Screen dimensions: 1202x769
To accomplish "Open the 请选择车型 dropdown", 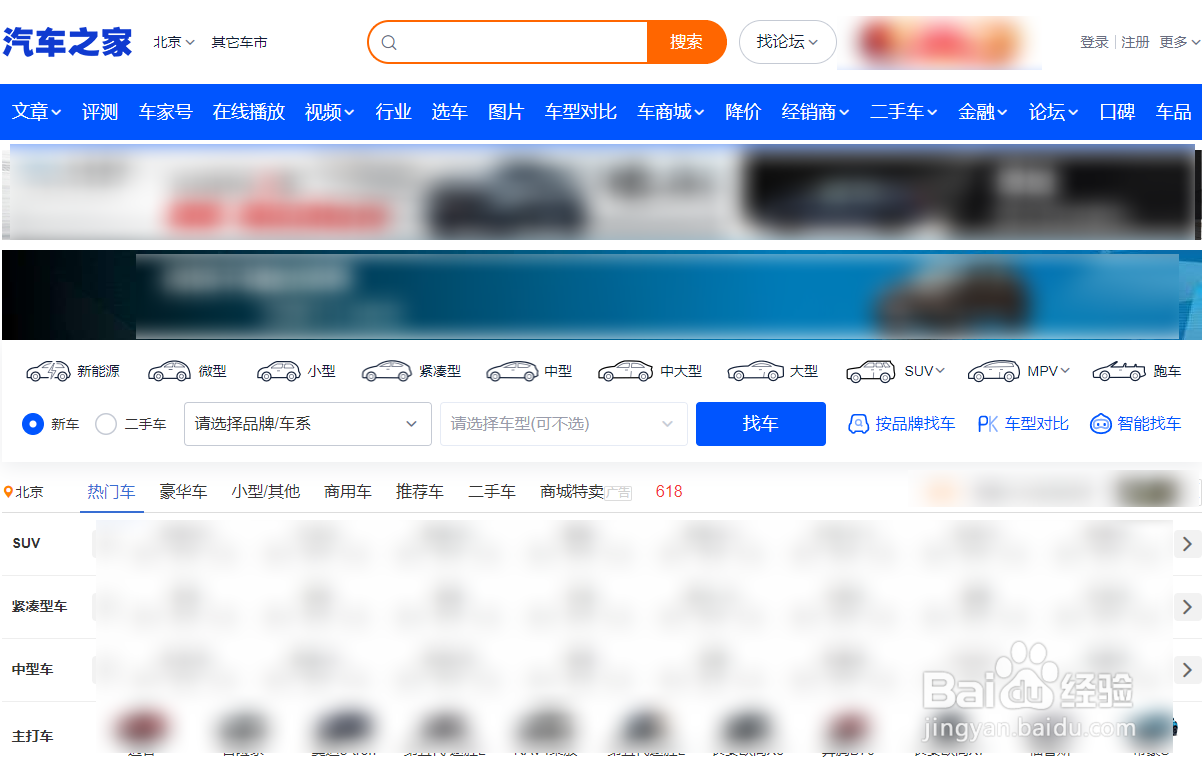I will (x=564, y=424).
